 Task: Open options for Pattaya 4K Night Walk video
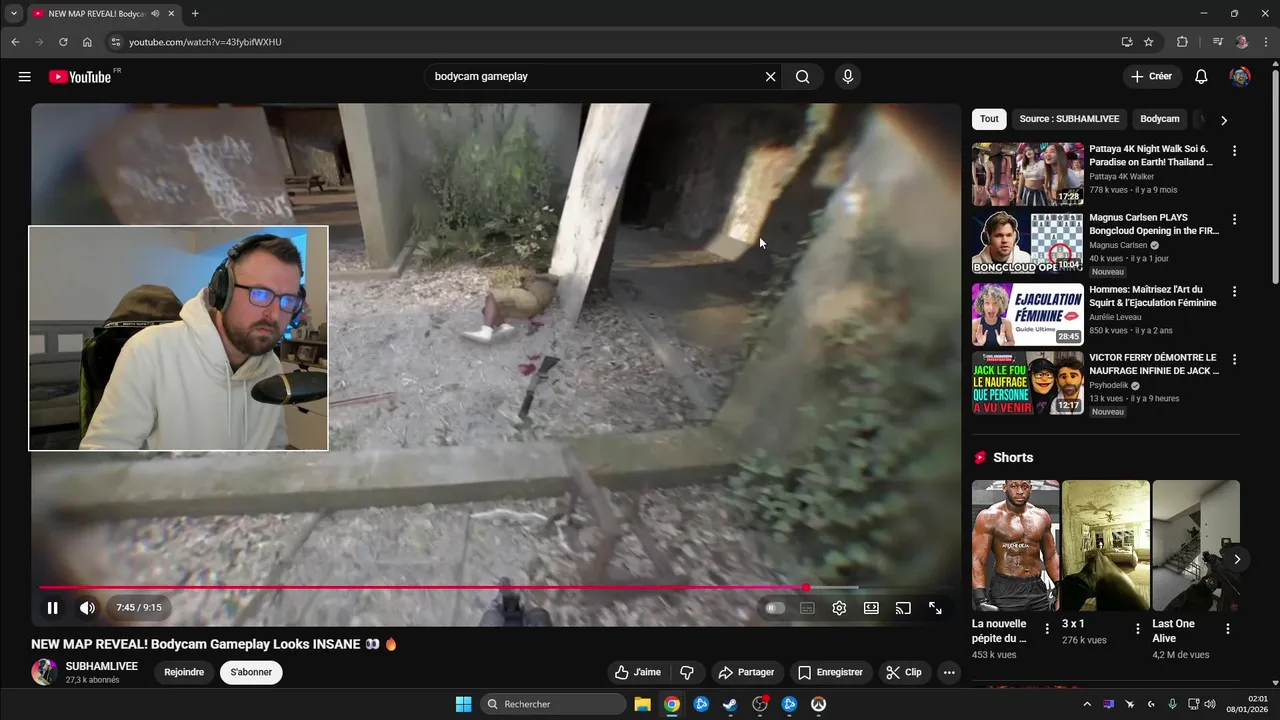[1234, 151]
